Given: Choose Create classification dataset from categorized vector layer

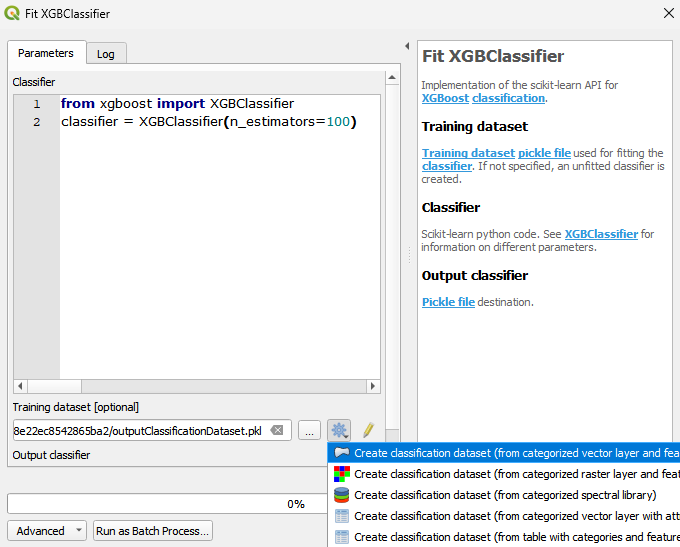Looking at the screenshot, I should (504, 453).
